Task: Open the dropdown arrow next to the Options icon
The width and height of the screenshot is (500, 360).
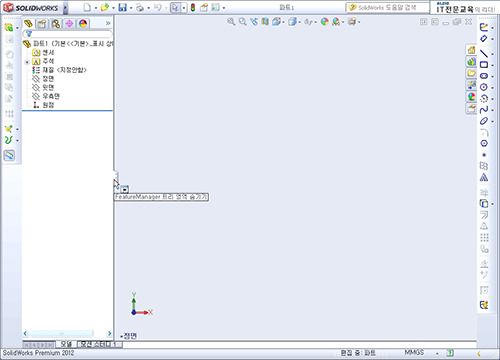Action: (x=224, y=8)
